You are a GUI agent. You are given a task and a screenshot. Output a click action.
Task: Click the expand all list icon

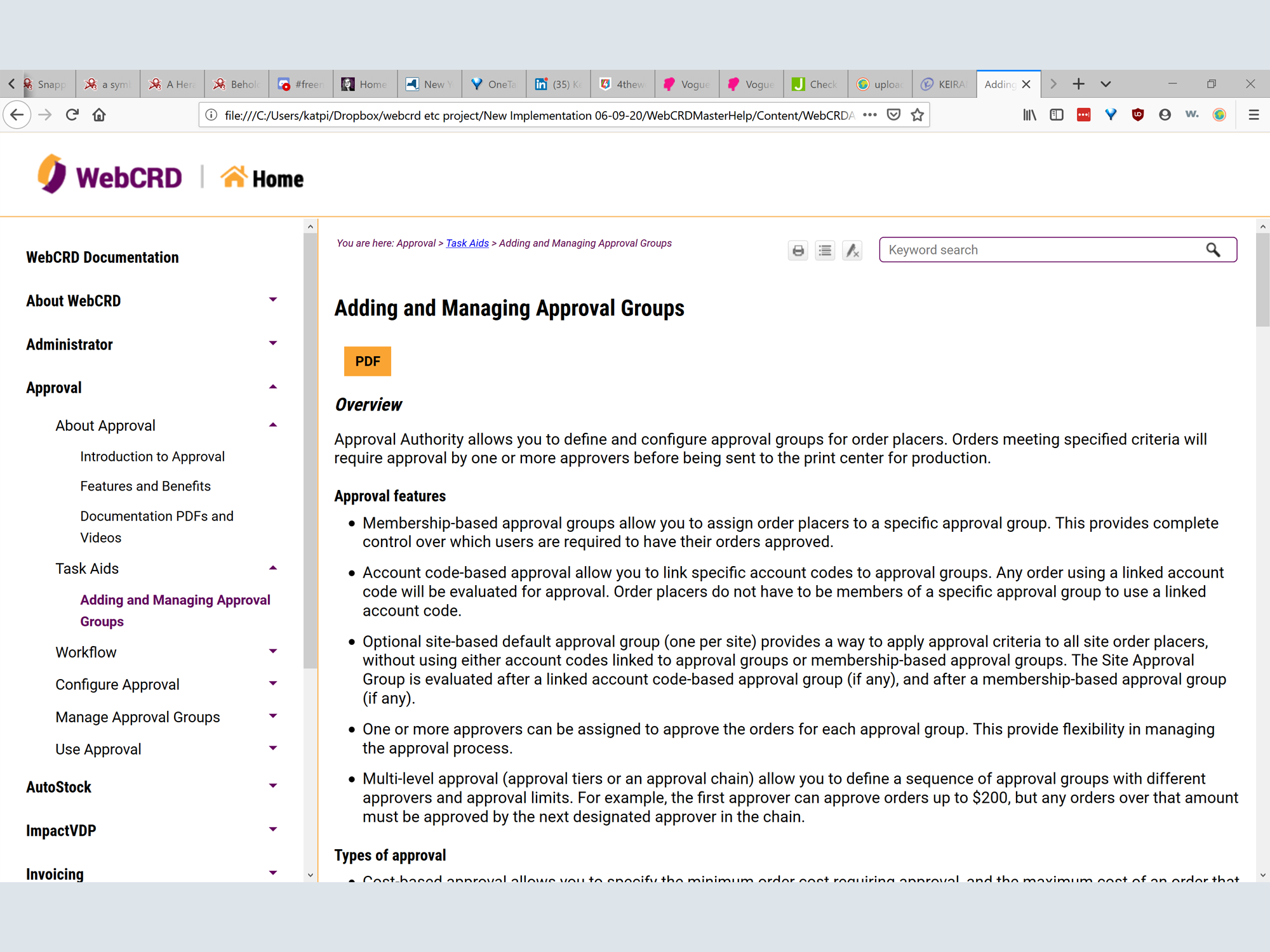825,251
